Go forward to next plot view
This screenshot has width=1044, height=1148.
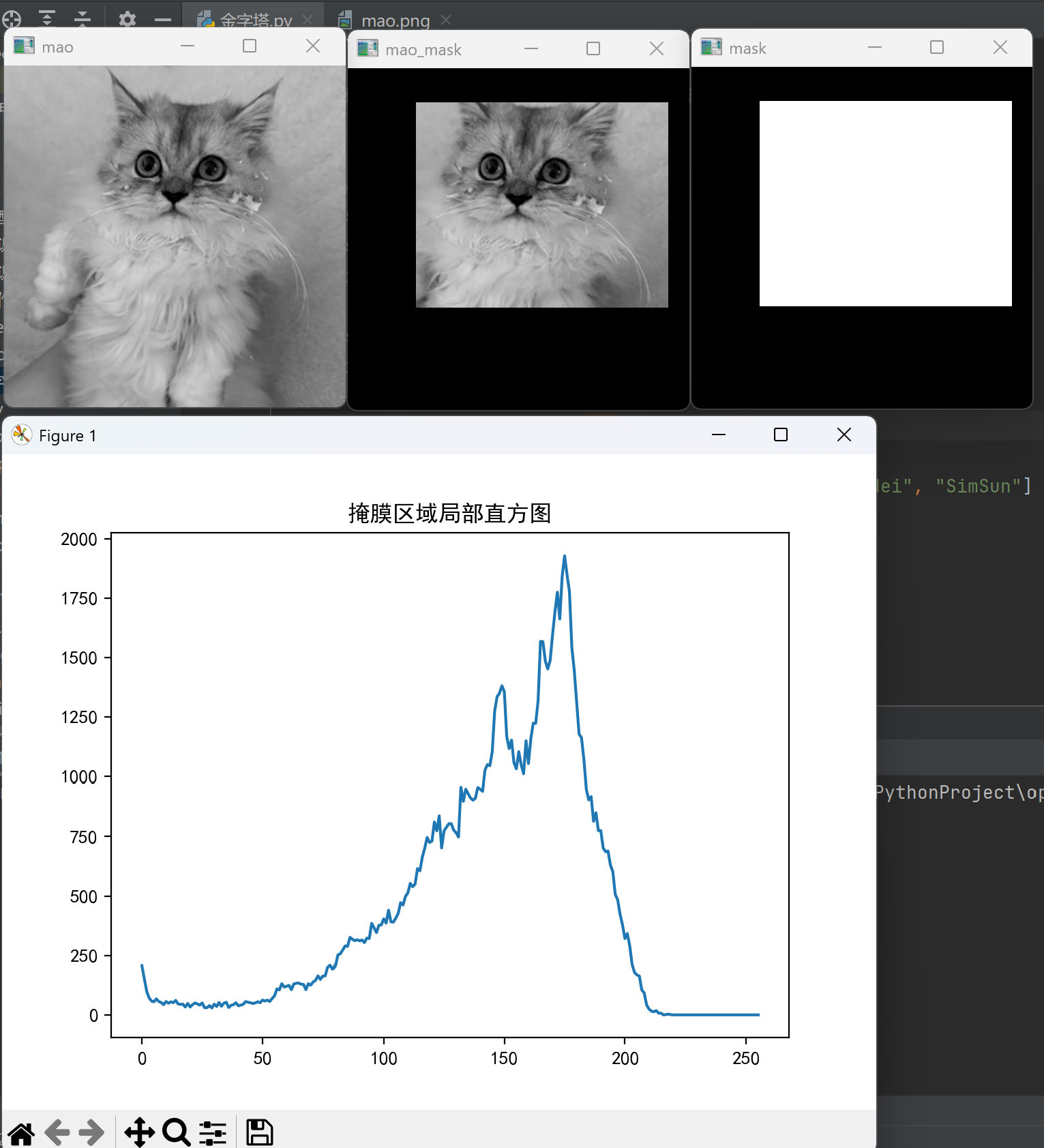point(91,1133)
